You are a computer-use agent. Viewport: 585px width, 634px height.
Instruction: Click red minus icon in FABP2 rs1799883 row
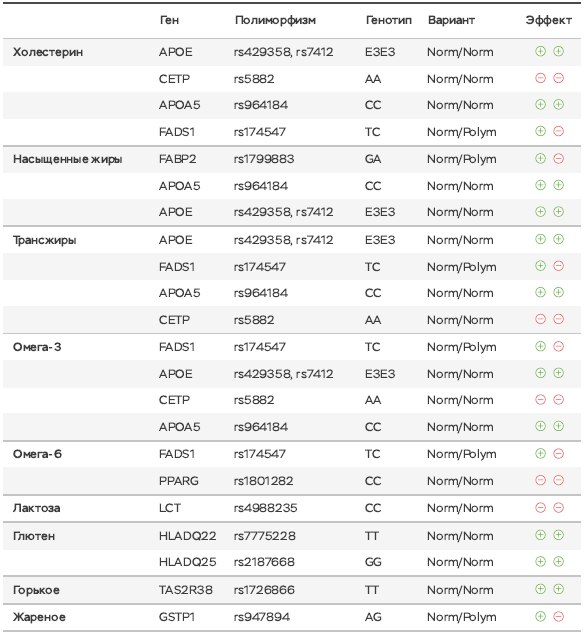click(x=559, y=158)
